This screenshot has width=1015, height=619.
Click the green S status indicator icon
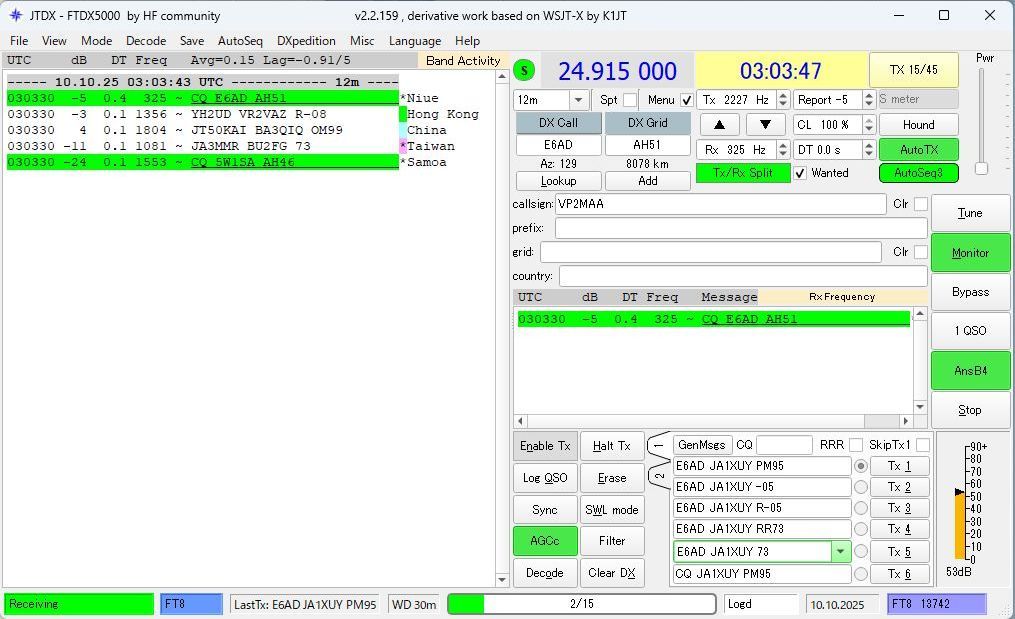pyautogui.click(x=524, y=70)
